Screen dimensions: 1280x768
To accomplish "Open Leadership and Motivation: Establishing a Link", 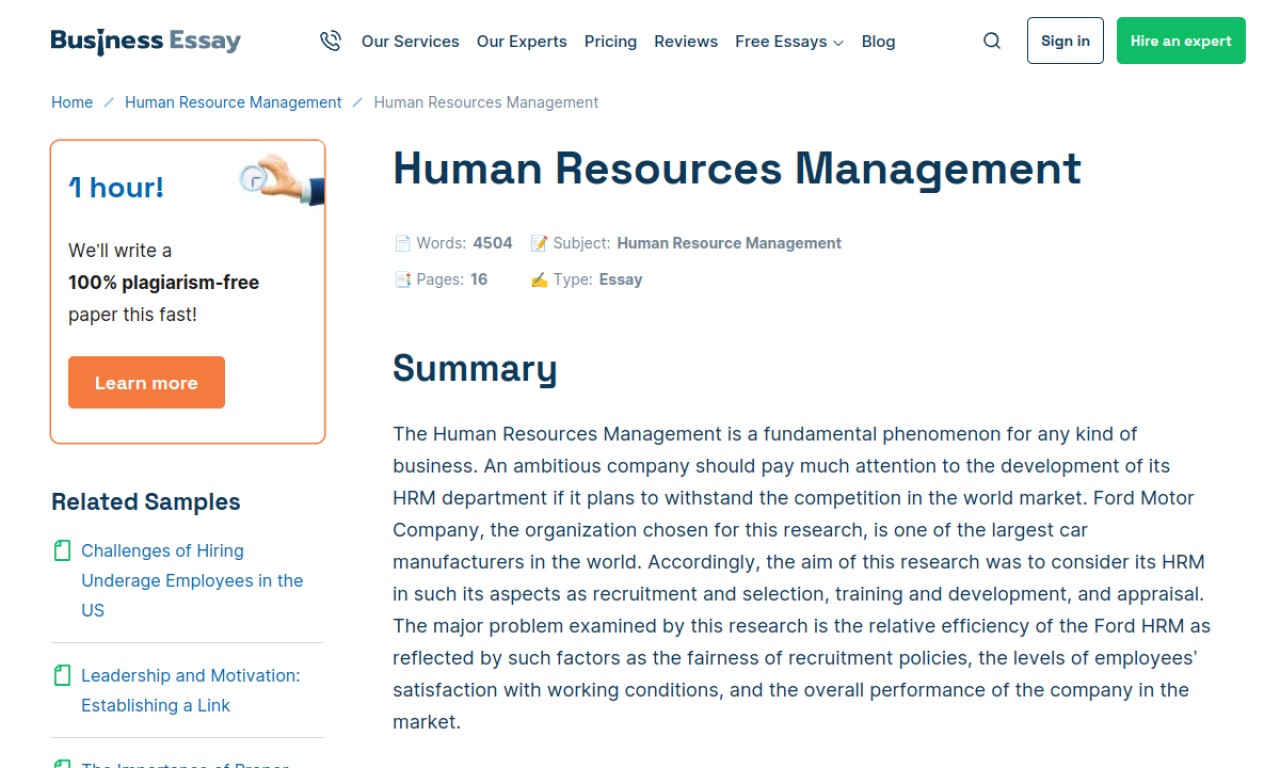I will coord(190,690).
